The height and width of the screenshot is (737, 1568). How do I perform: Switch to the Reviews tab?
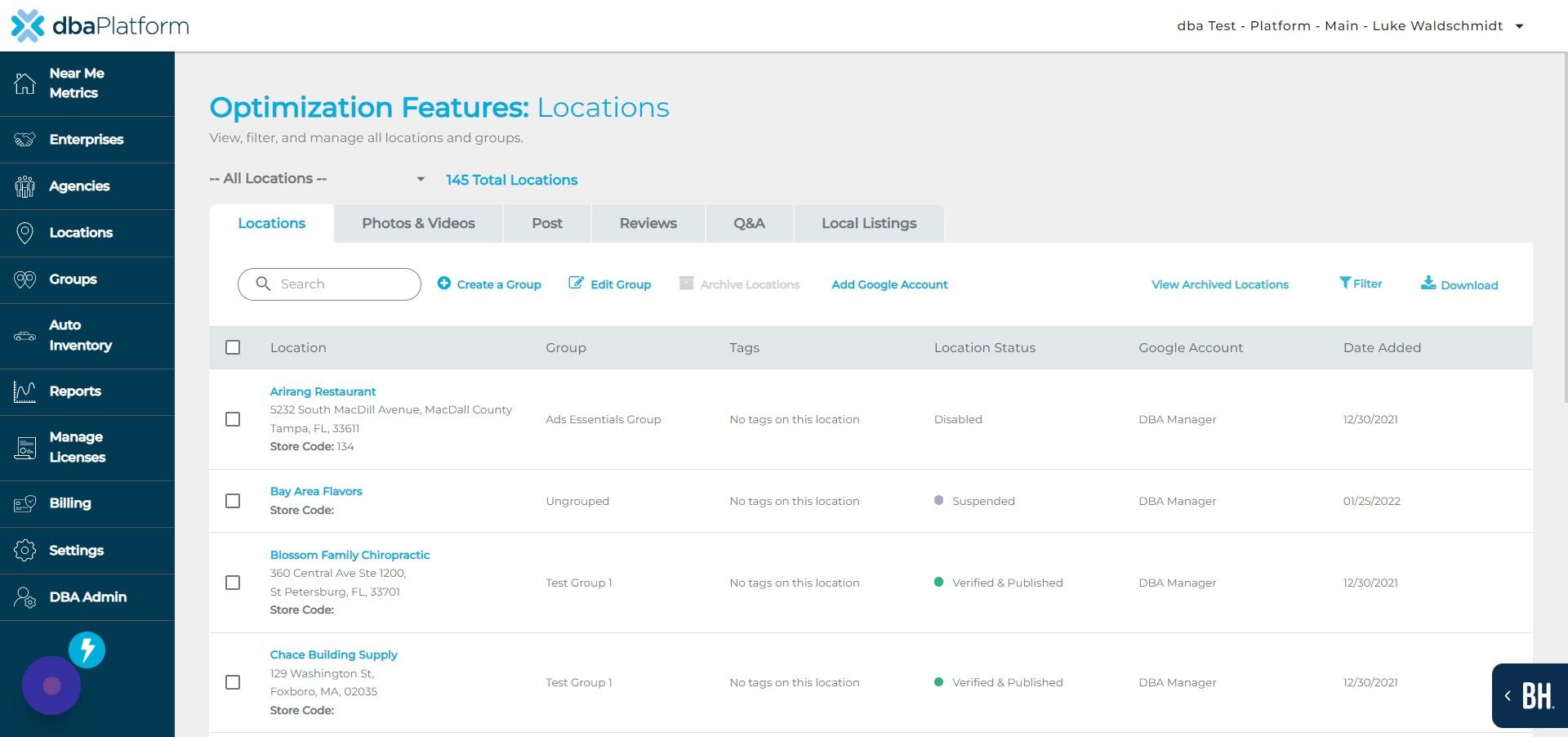648,224
